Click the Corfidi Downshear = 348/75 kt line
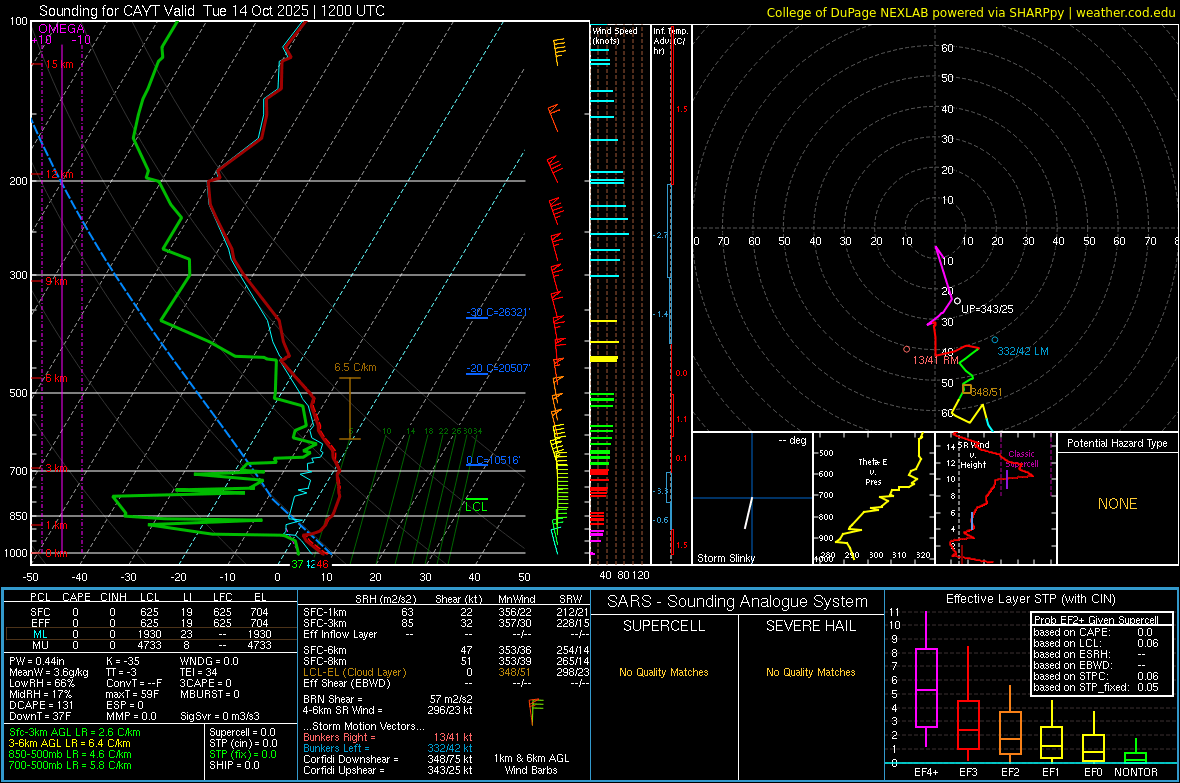 pyautogui.click(x=388, y=759)
